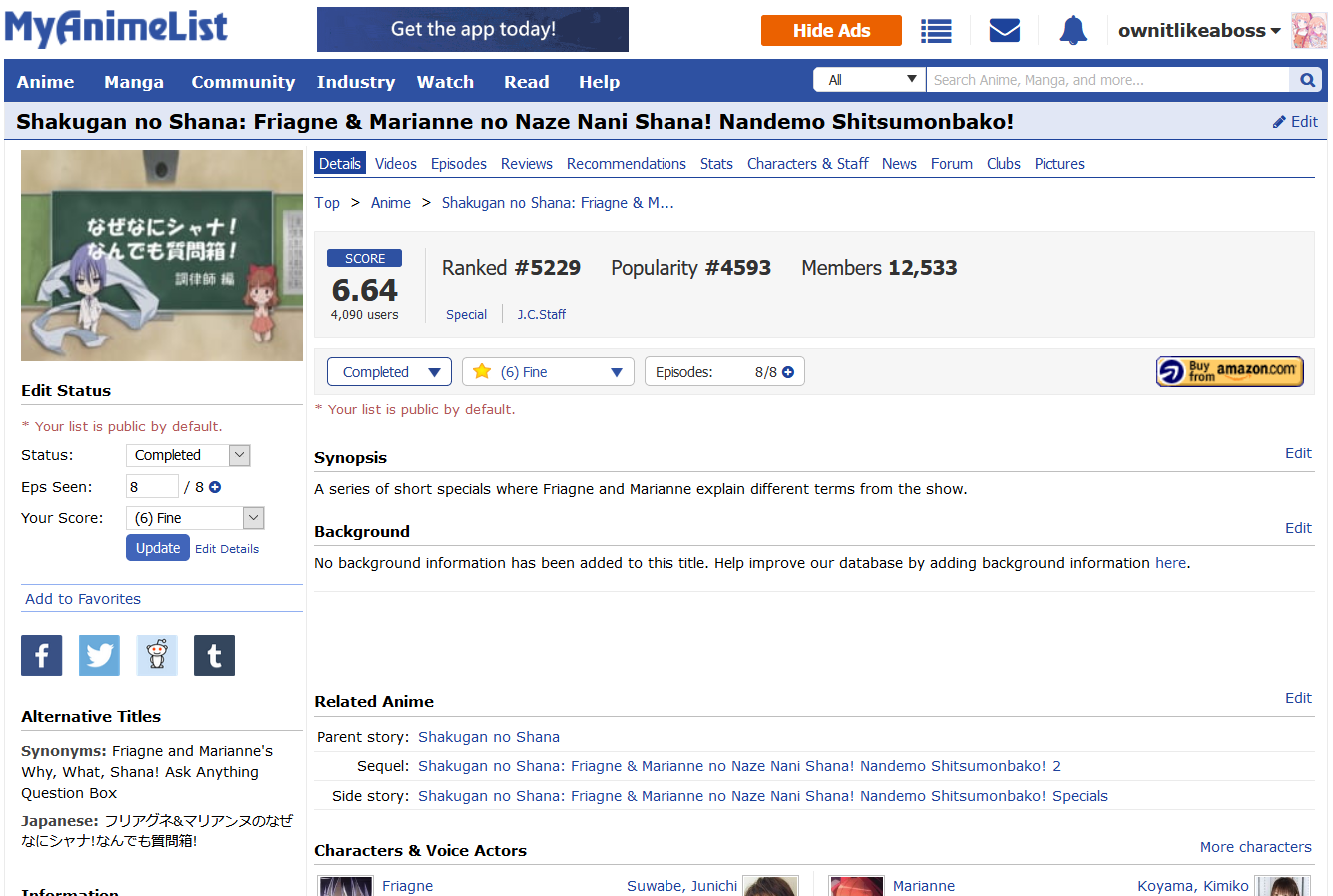Click the anime cover image thumbnail
Screen dimensions: 1333x896
click(x=162, y=255)
